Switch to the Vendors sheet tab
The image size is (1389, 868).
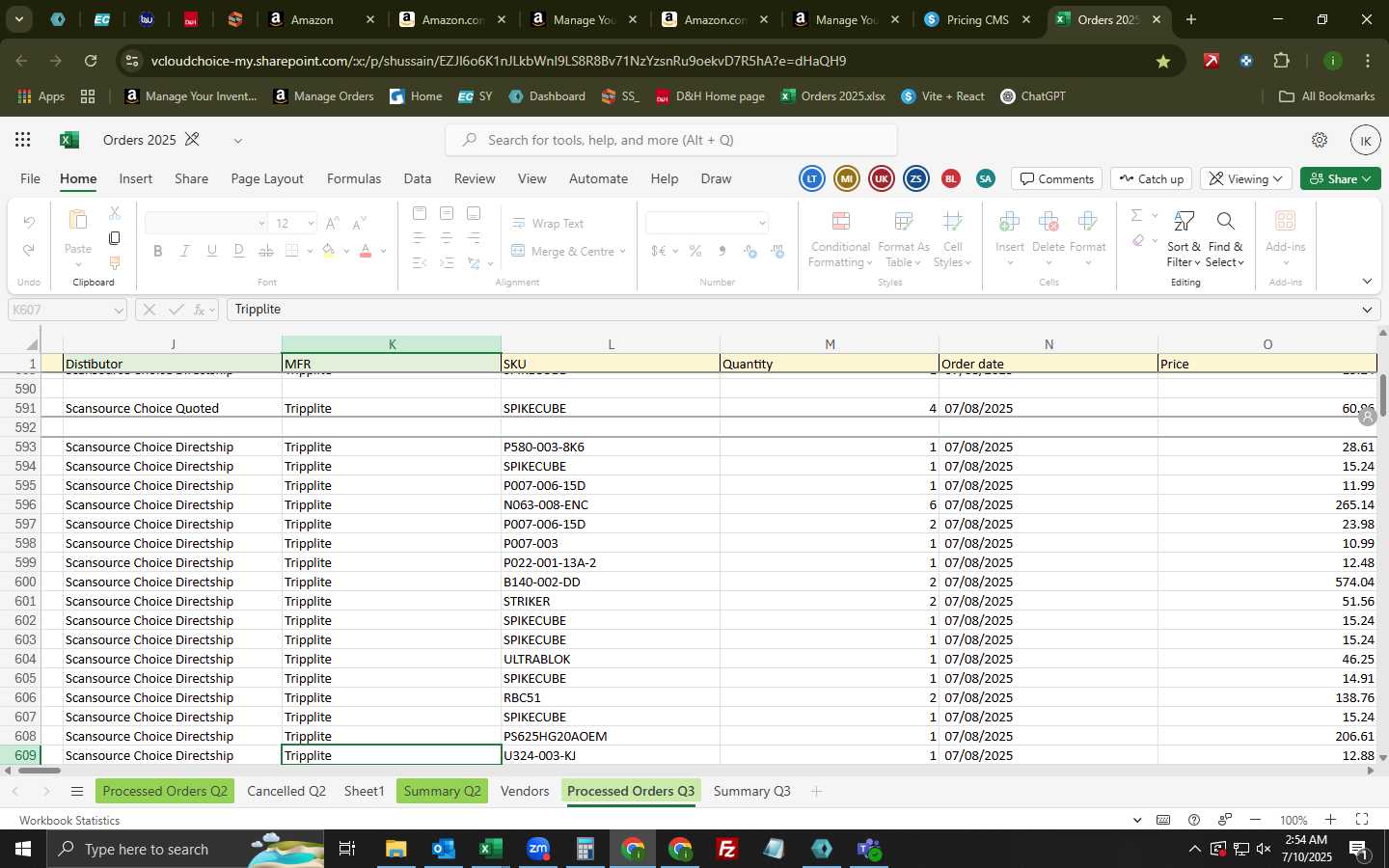click(525, 791)
